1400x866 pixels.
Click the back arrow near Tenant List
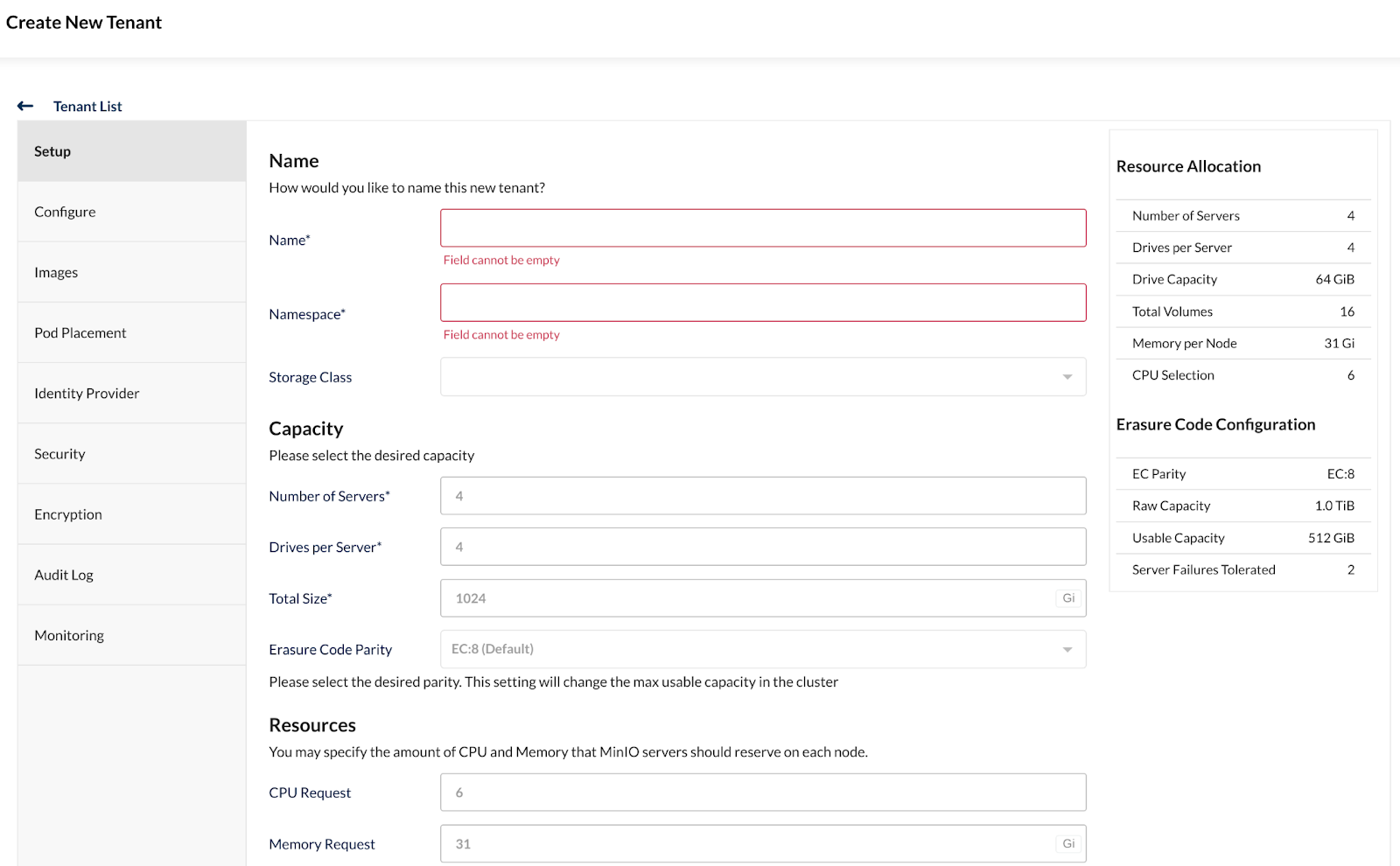click(x=24, y=105)
